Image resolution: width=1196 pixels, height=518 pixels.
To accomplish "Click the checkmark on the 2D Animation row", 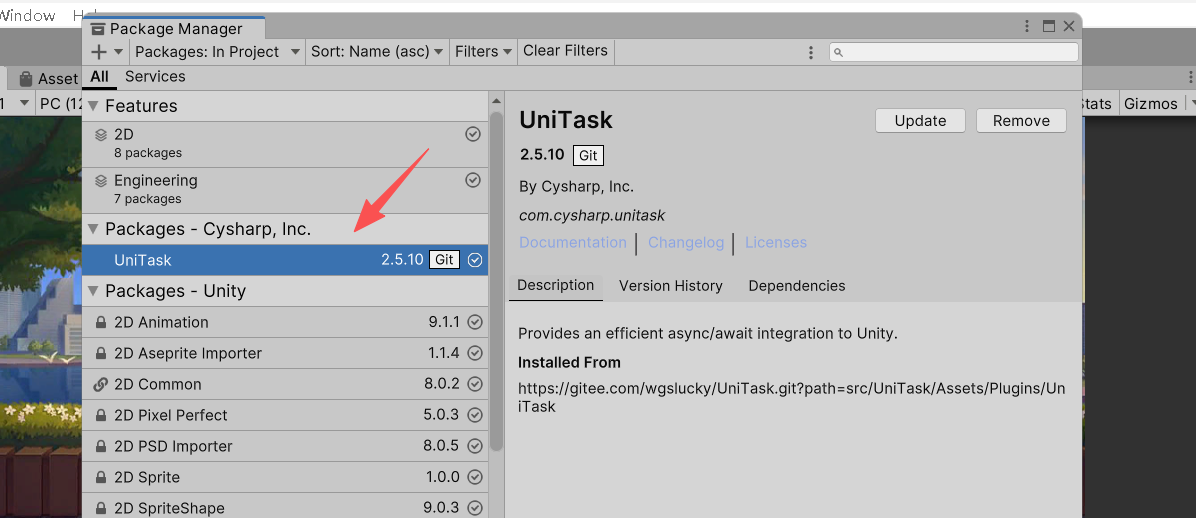I will click(475, 322).
